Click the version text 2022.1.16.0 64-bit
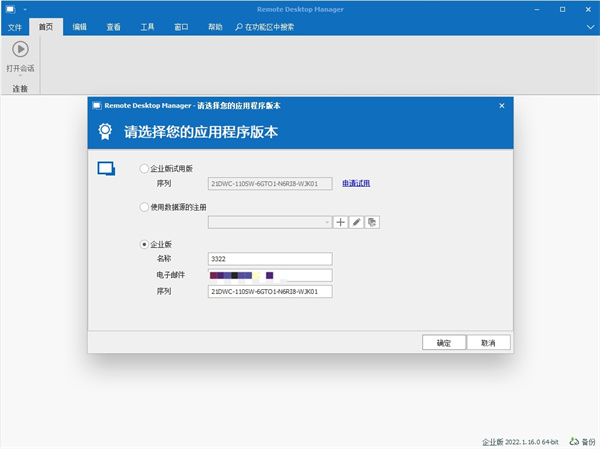Viewport: 600px width, 449px height. [532, 442]
